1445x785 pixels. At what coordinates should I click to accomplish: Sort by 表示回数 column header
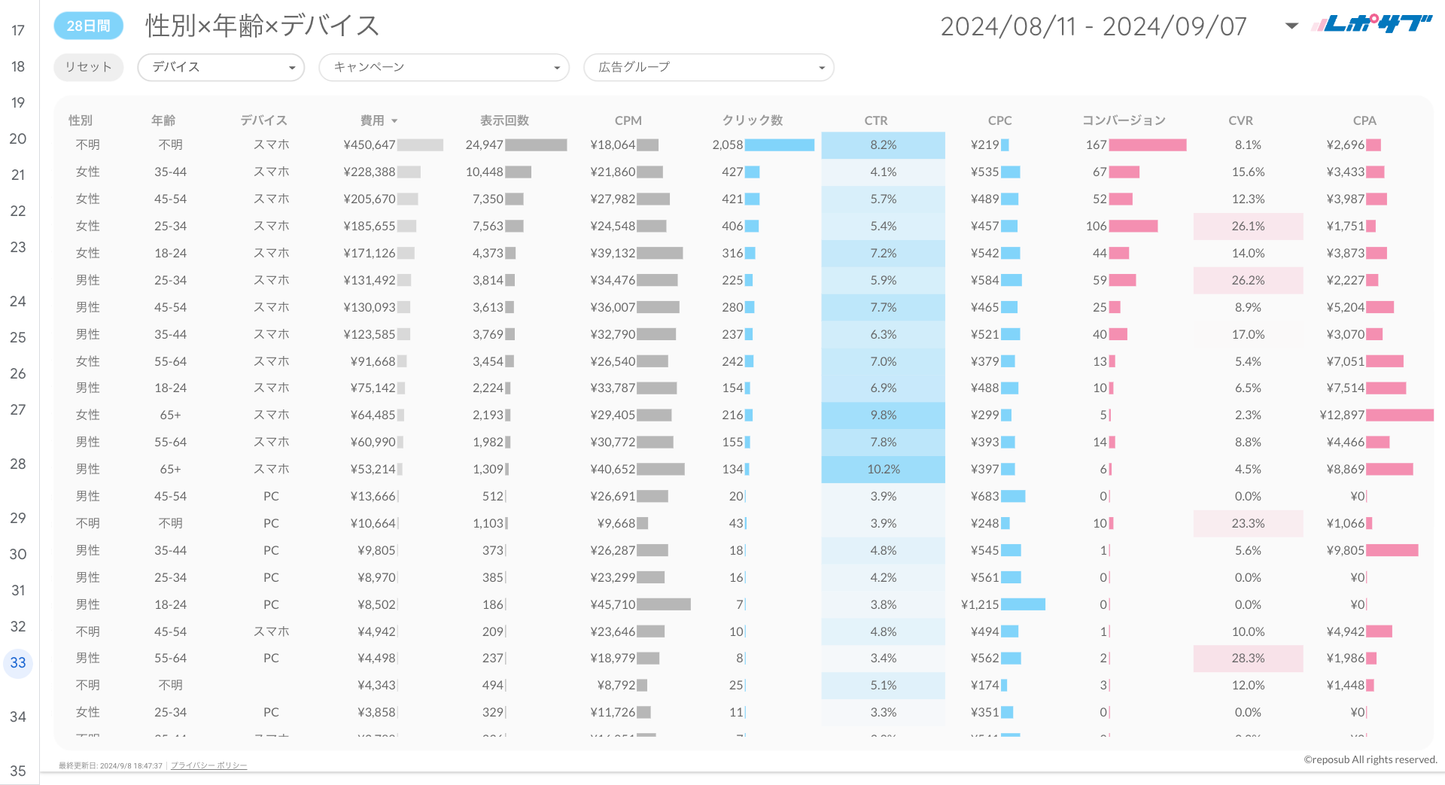pos(504,120)
